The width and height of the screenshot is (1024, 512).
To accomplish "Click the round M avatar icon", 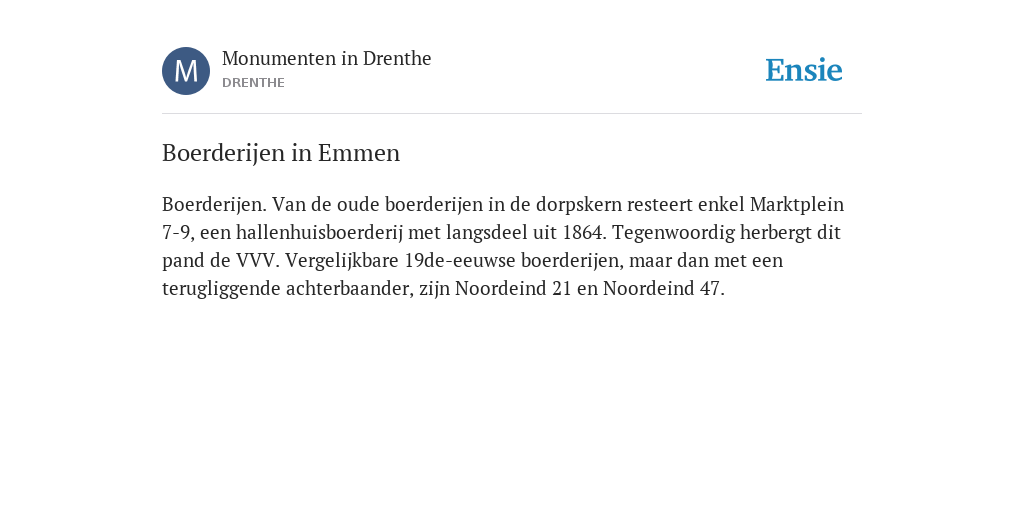I will [x=186, y=71].
